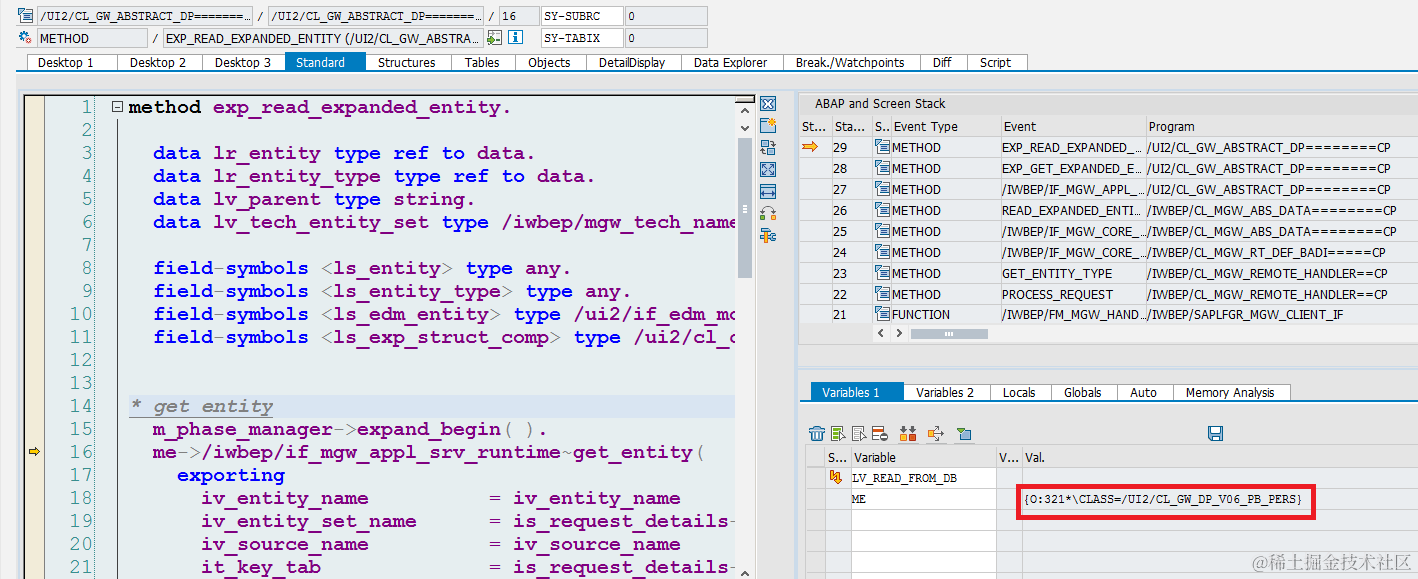
Task: Click the orange sort blocks icon
Action: point(908,433)
